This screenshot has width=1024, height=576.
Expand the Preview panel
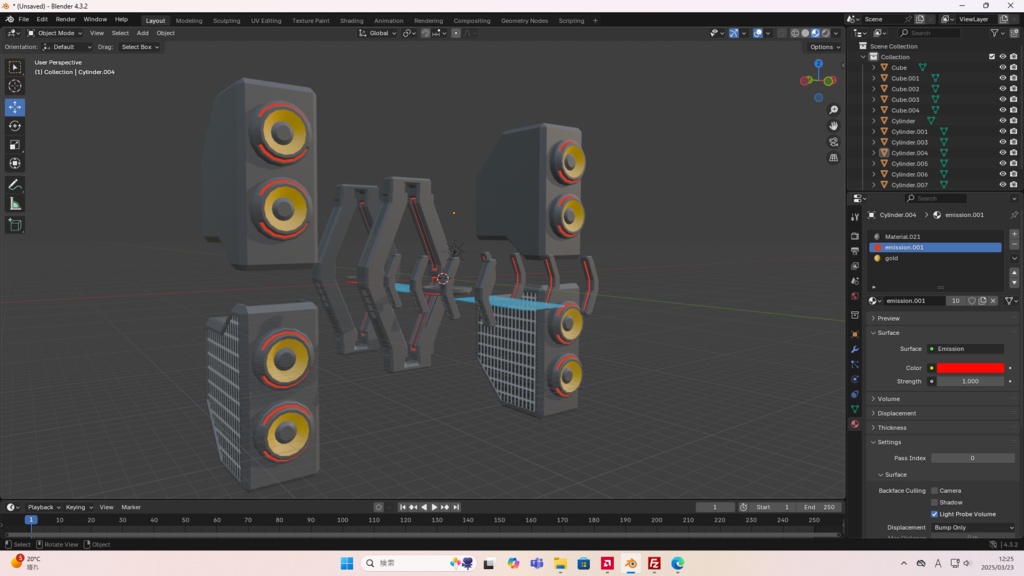pyautogui.click(x=888, y=319)
